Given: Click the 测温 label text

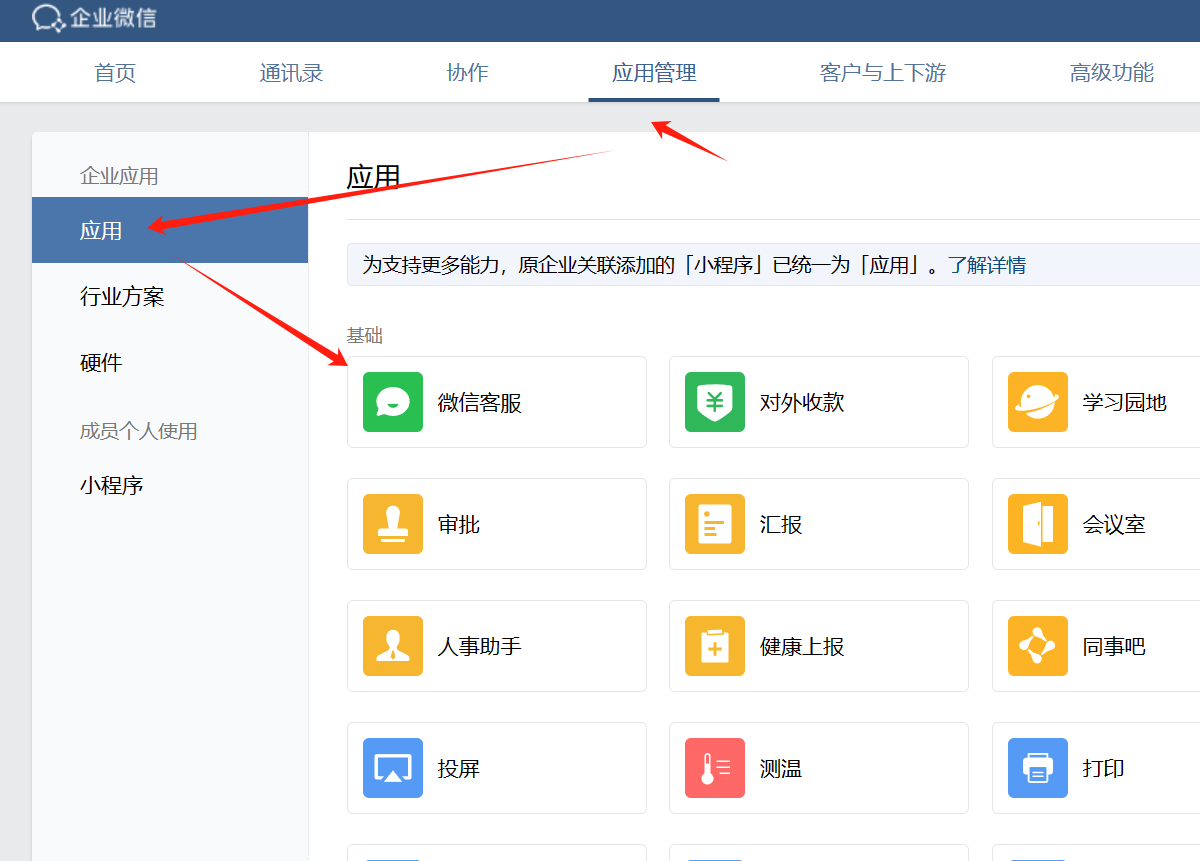Looking at the screenshot, I should [x=781, y=769].
